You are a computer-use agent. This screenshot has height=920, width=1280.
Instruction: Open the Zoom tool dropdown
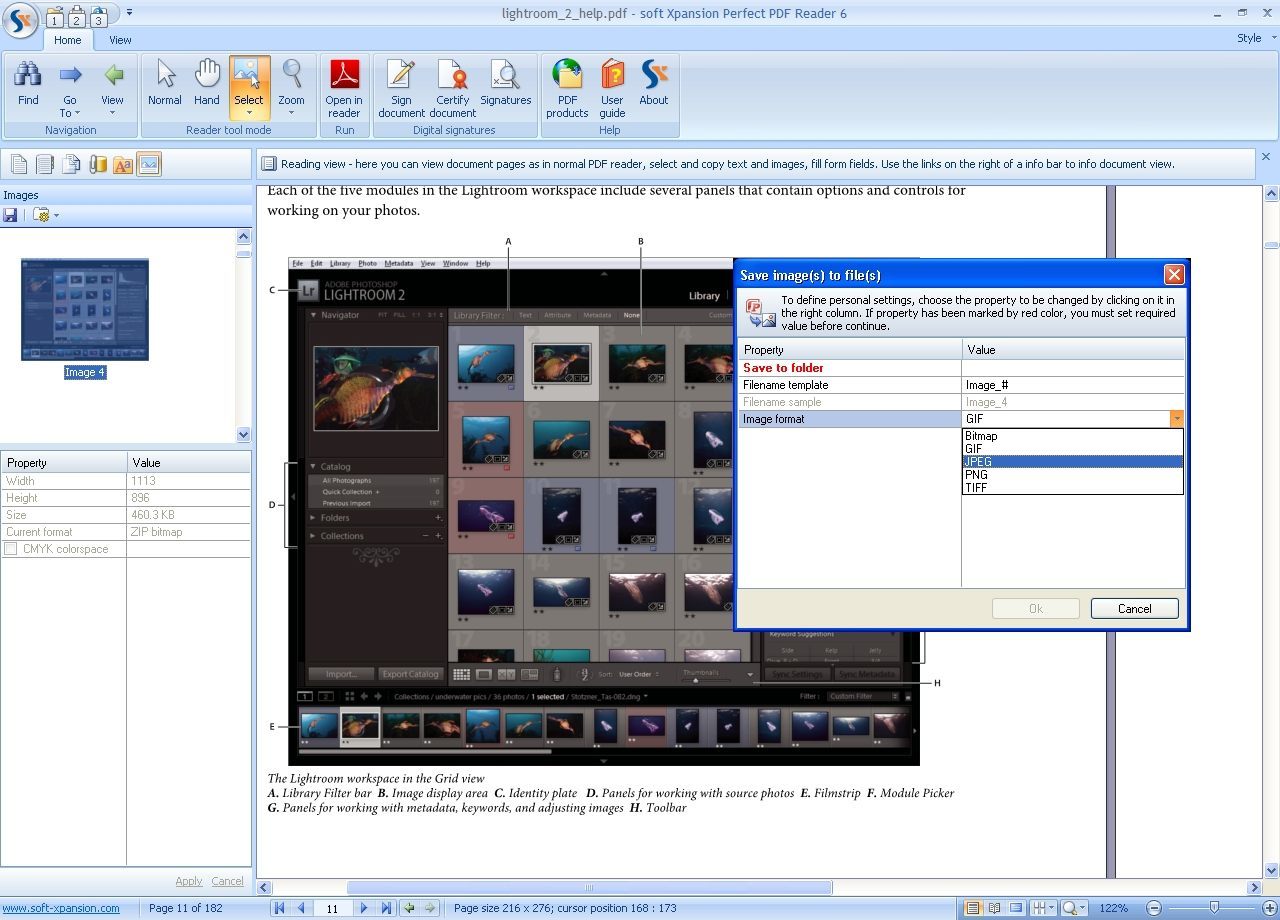292,88
